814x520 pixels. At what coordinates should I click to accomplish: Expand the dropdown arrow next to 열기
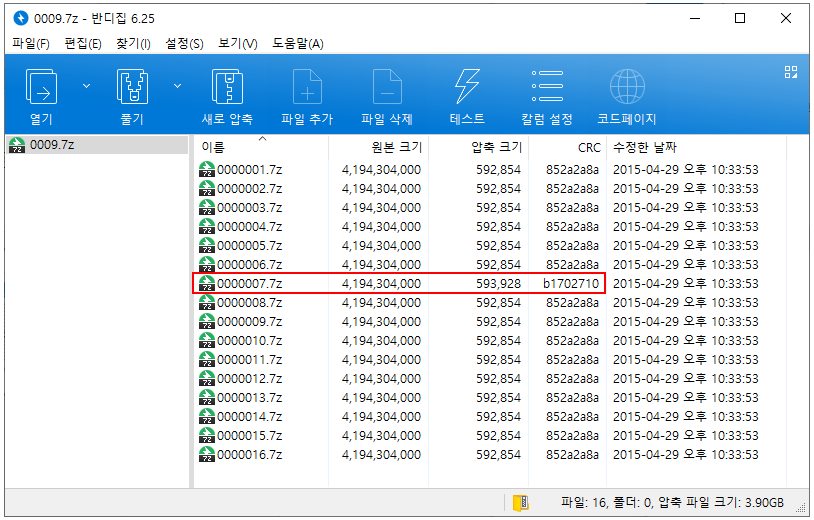tap(87, 86)
